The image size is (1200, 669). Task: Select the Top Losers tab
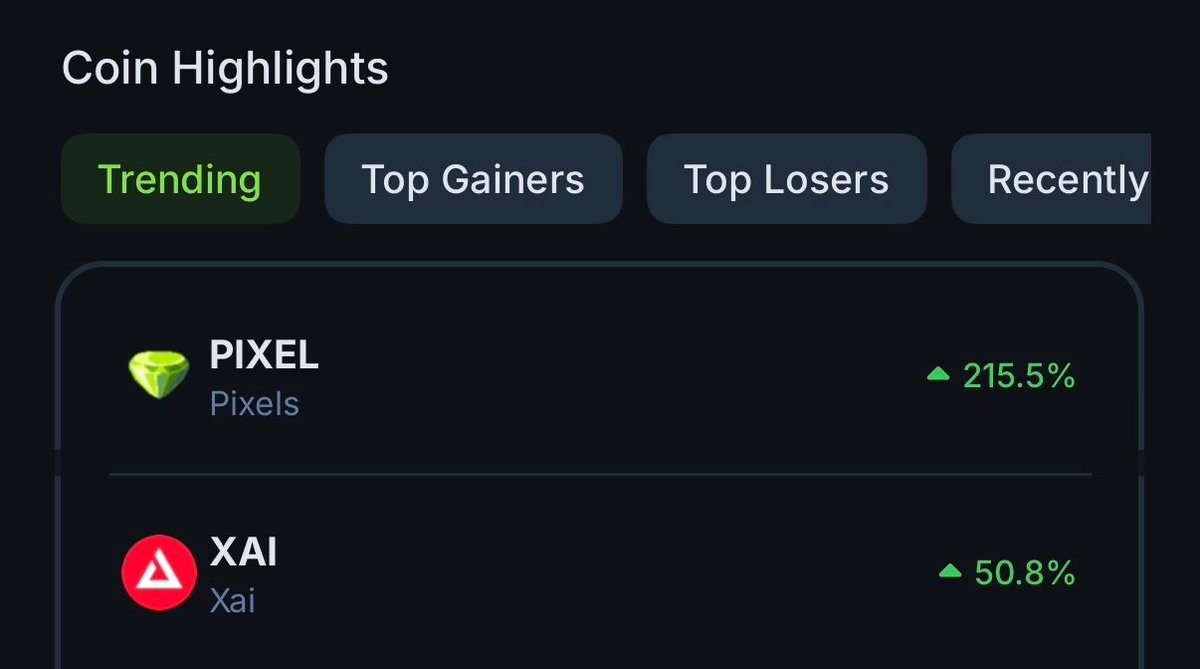click(786, 179)
